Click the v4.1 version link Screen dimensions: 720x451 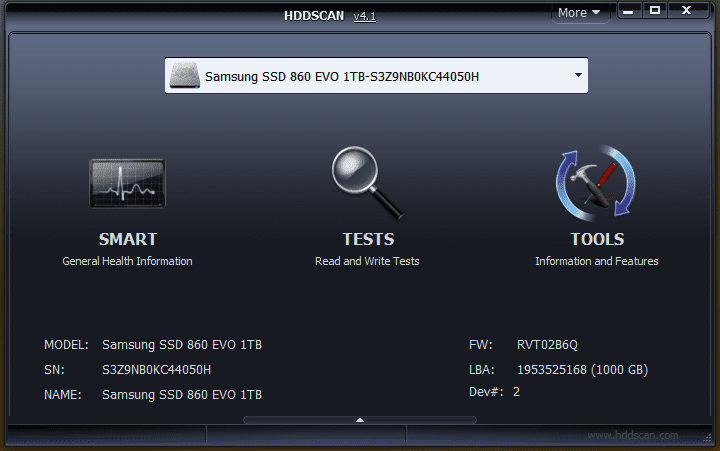pyautogui.click(x=365, y=16)
